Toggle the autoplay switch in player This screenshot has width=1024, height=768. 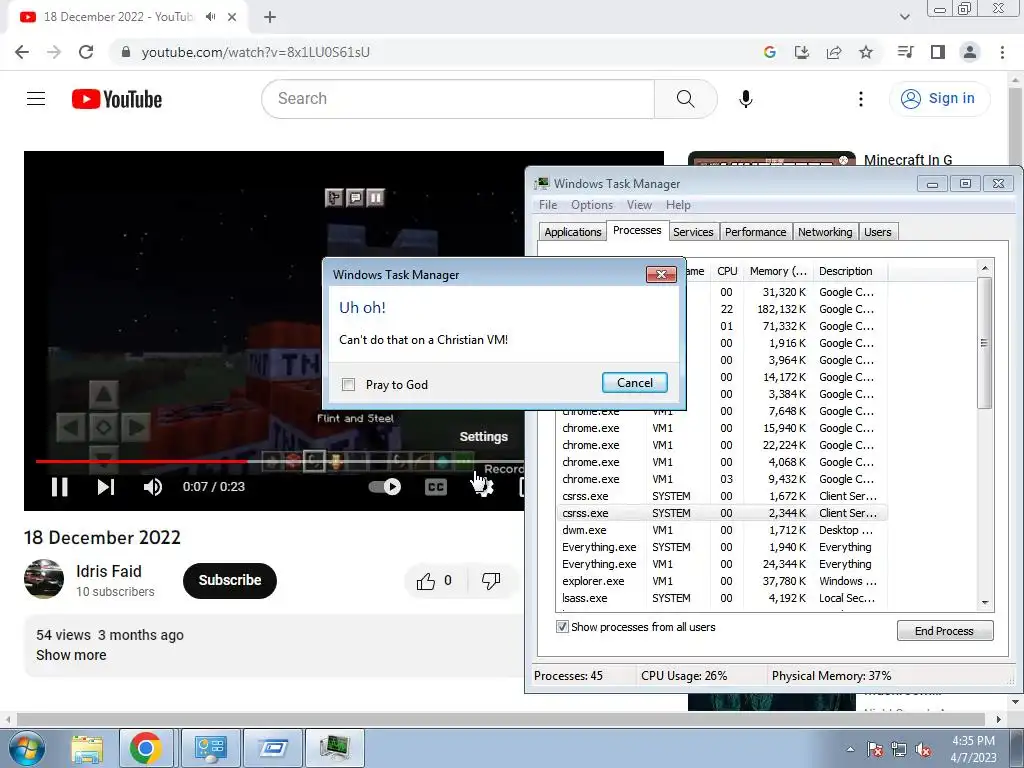pyautogui.click(x=385, y=487)
